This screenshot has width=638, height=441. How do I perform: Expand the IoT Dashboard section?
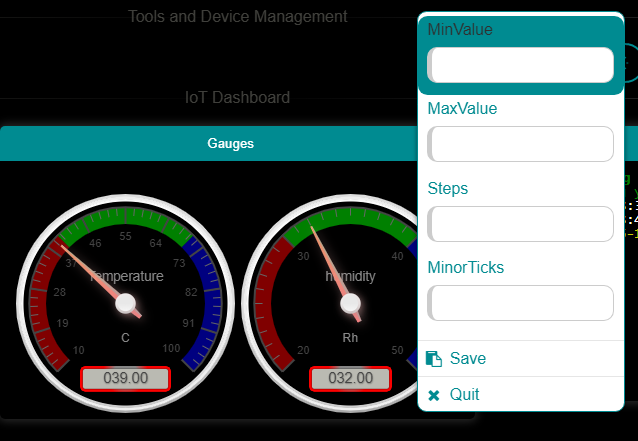(x=238, y=98)
